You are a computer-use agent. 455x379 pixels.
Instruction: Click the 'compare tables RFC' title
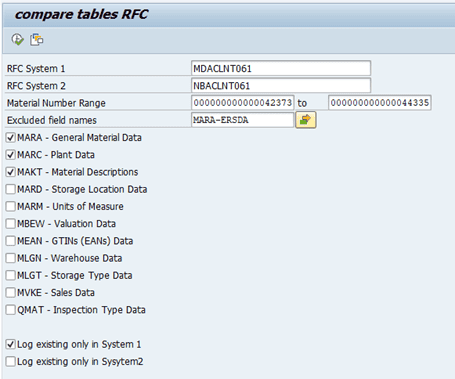[x=81, y=14]
